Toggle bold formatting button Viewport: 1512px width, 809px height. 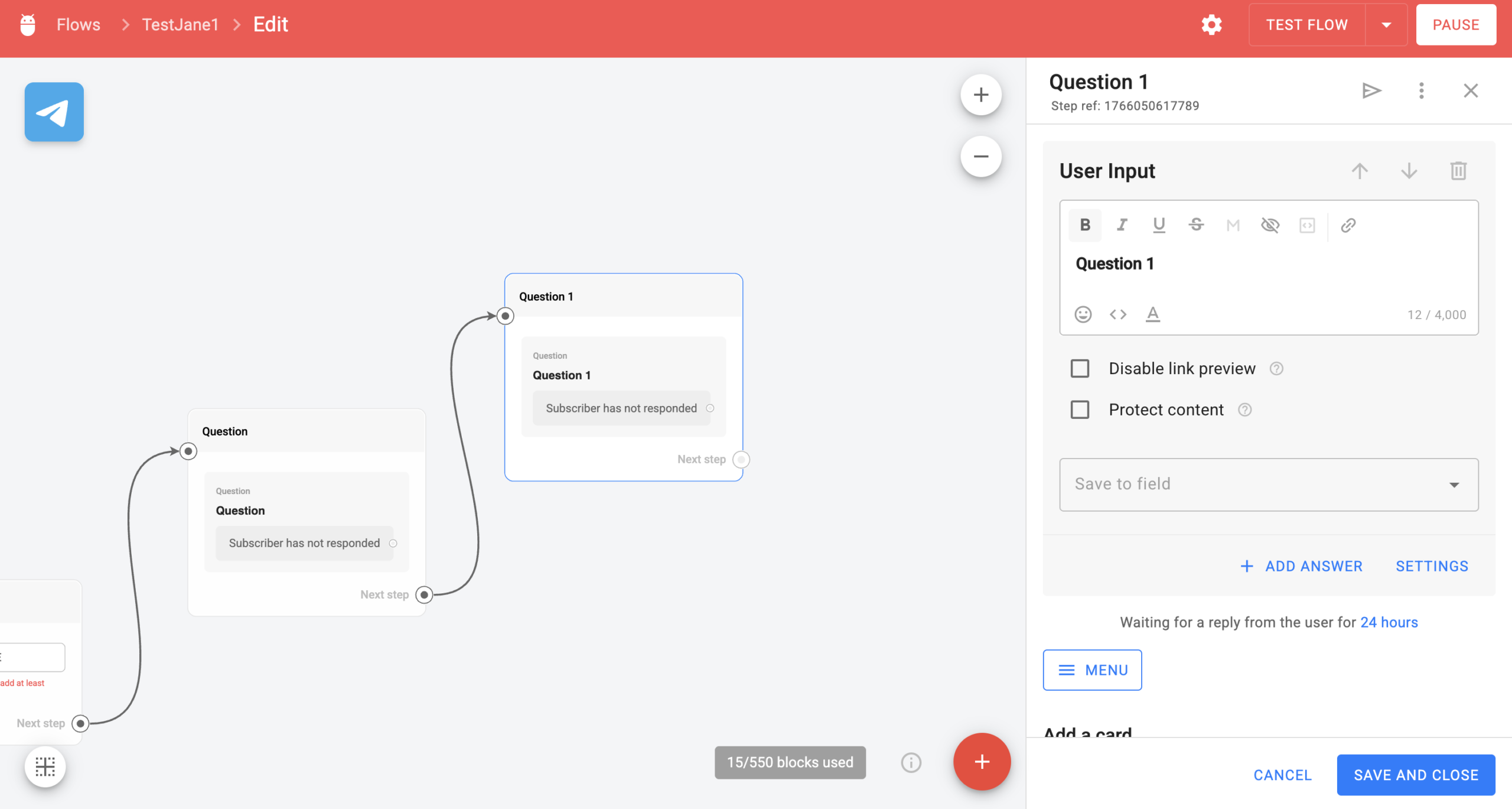pyautogui.click(x=1085, y=225)
